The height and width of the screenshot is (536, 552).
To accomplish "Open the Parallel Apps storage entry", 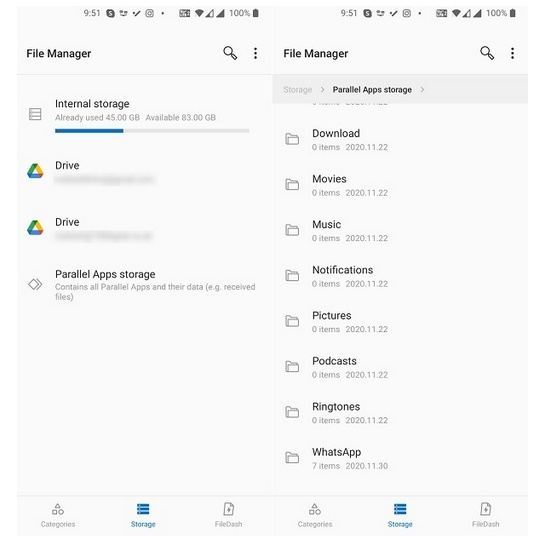I will click(144, 284).
